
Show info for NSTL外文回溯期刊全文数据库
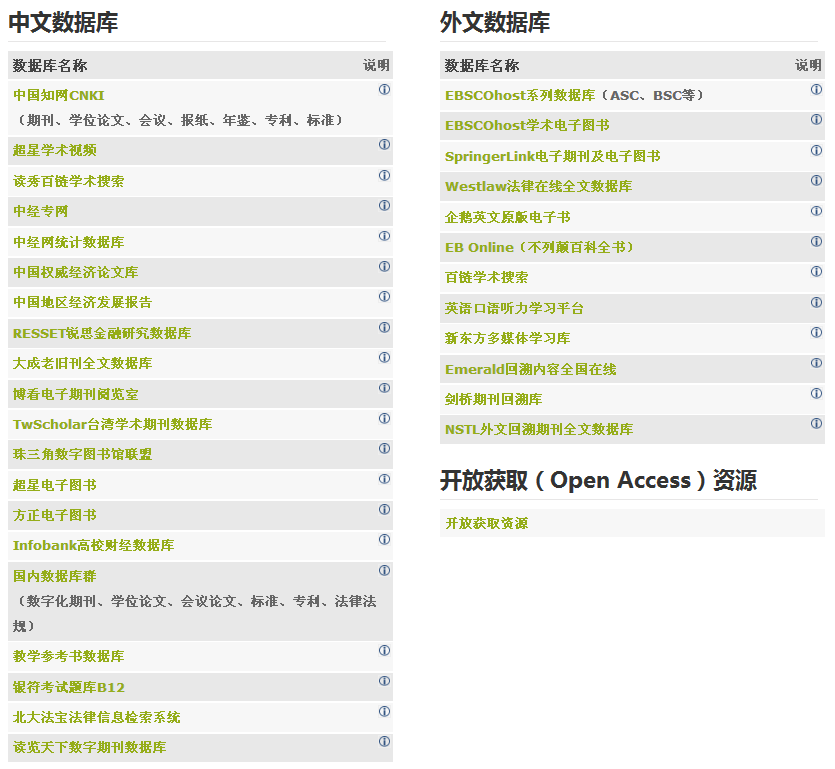point(816,424)
